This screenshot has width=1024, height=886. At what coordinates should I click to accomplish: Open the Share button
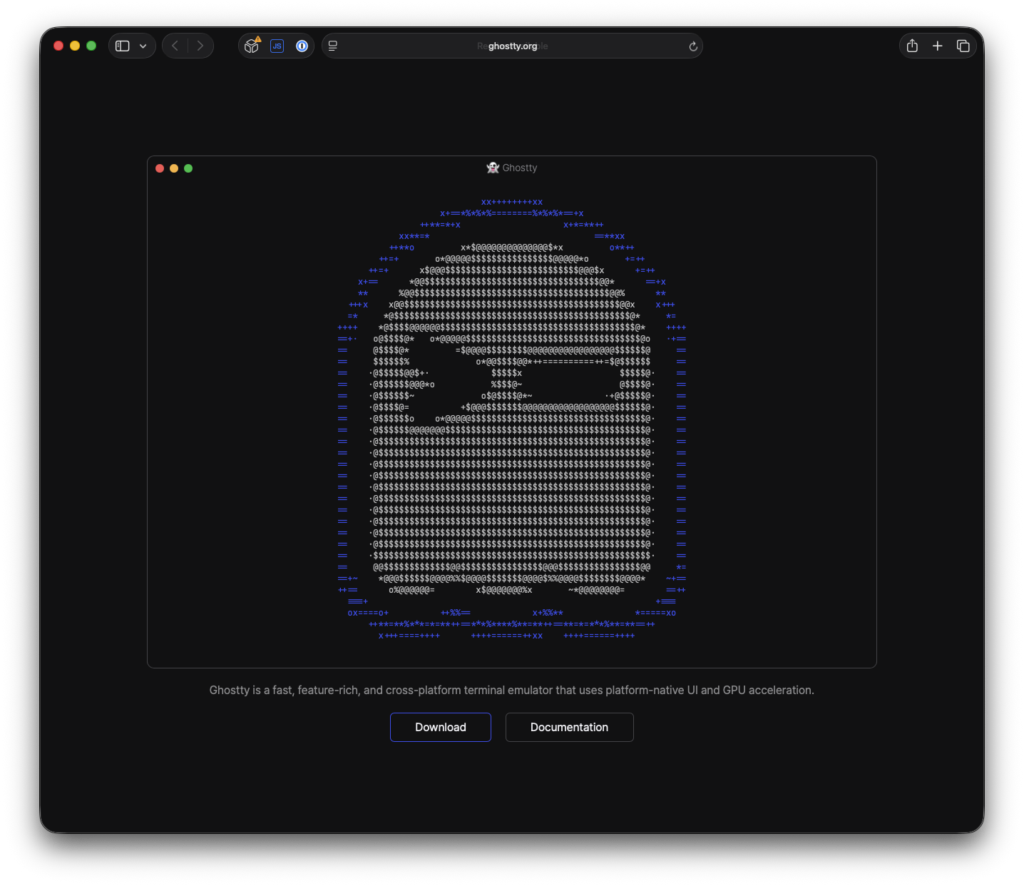912,46
